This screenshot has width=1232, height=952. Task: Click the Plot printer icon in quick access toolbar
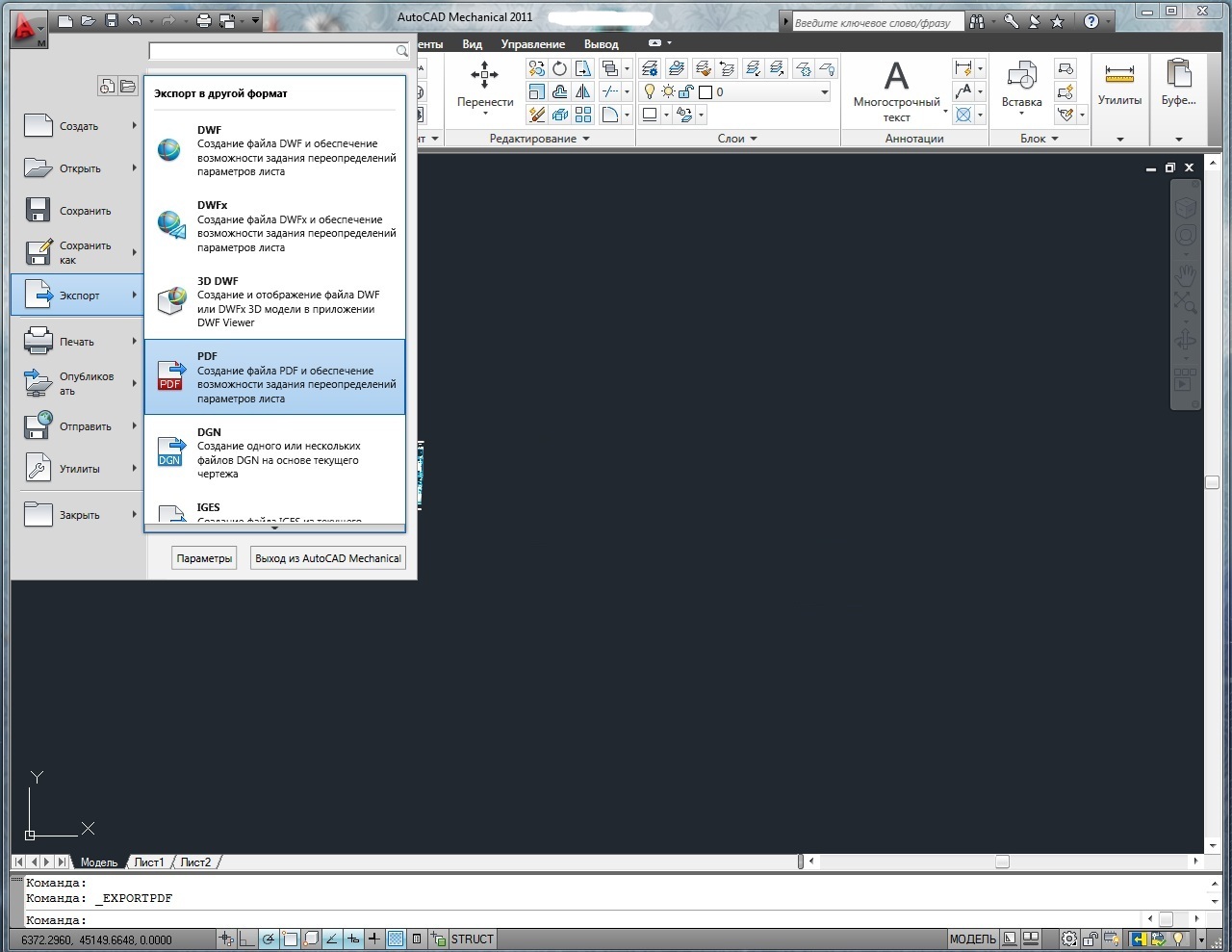pos(204,20)
